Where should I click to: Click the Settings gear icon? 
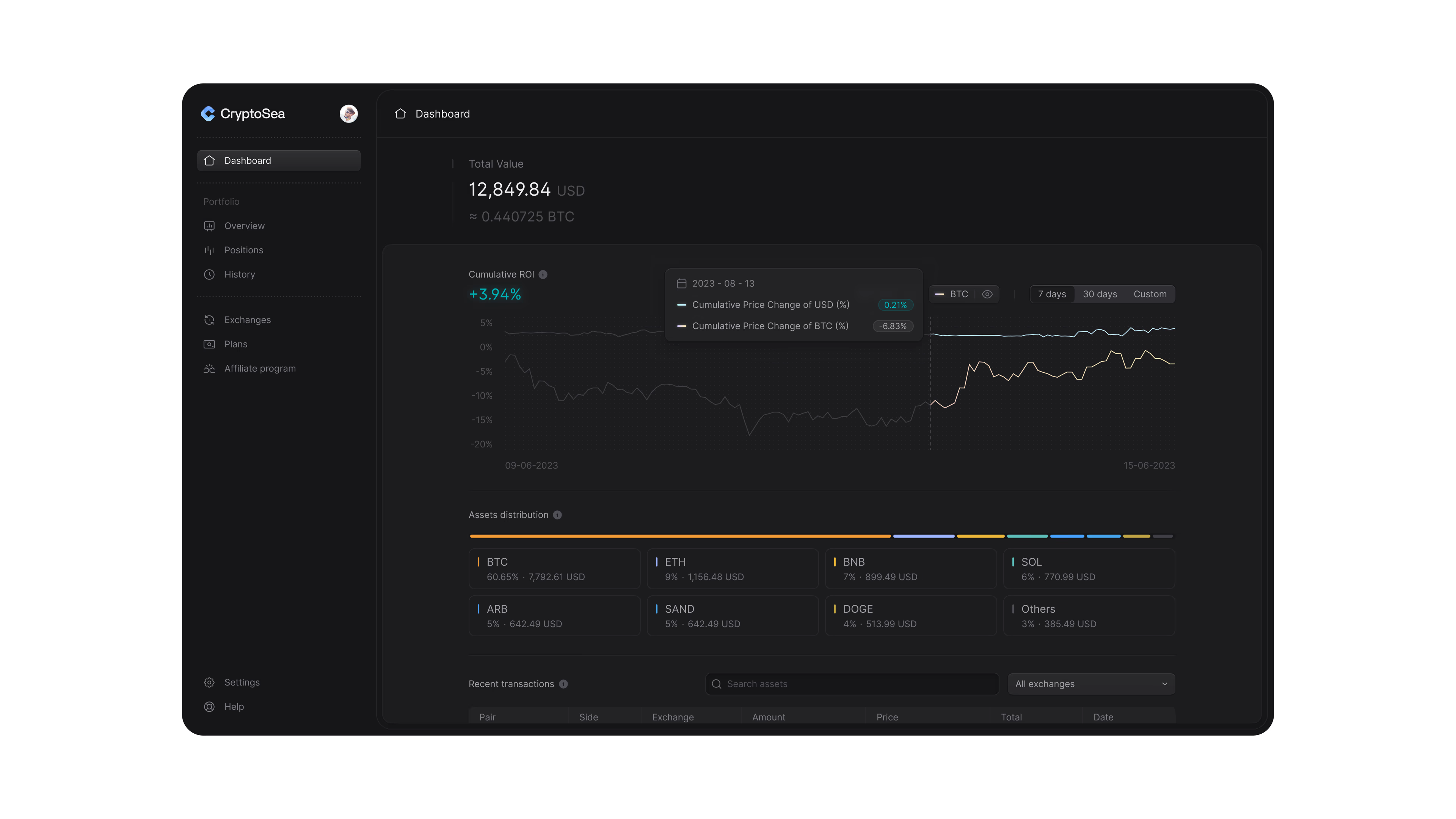(209, 682)
